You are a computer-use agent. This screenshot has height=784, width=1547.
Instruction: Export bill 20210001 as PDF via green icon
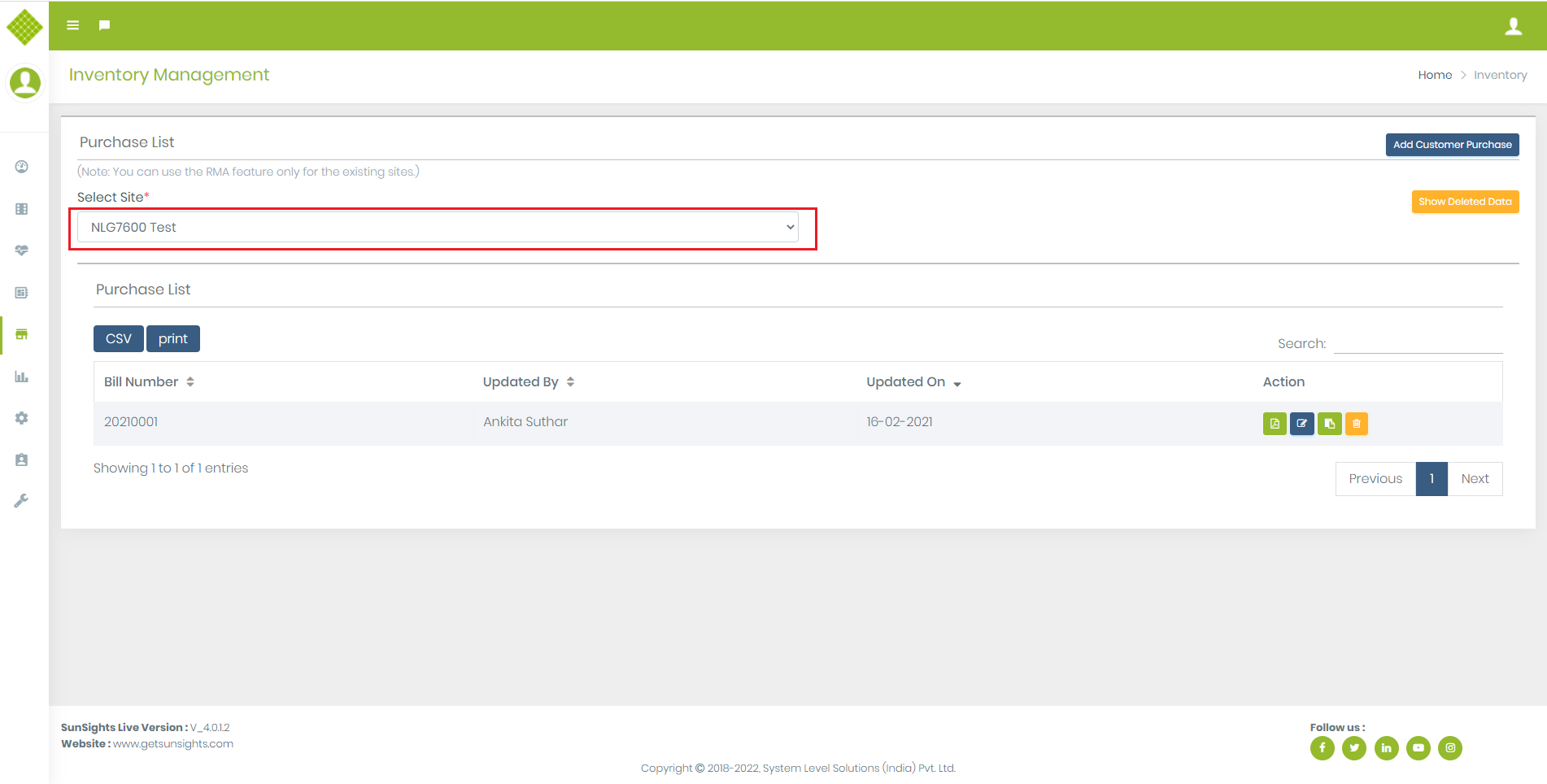pos(1274,423)
